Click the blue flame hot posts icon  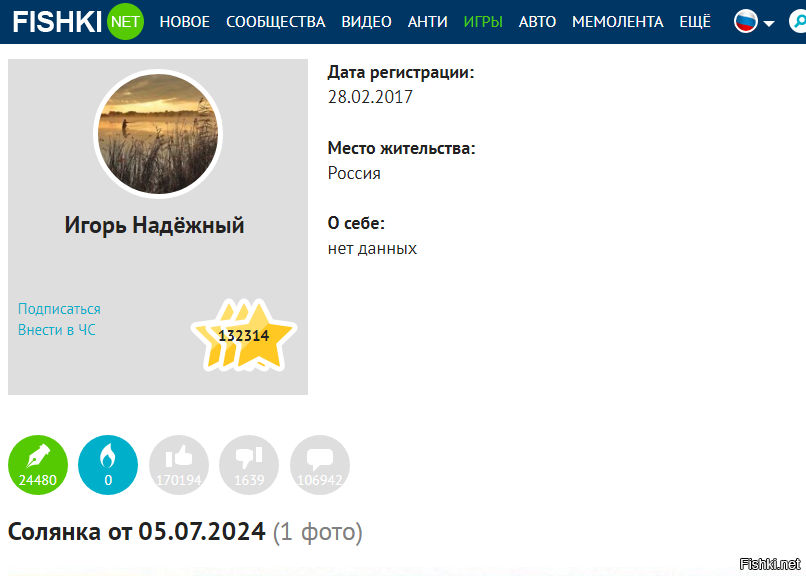[x=108, y=465]
